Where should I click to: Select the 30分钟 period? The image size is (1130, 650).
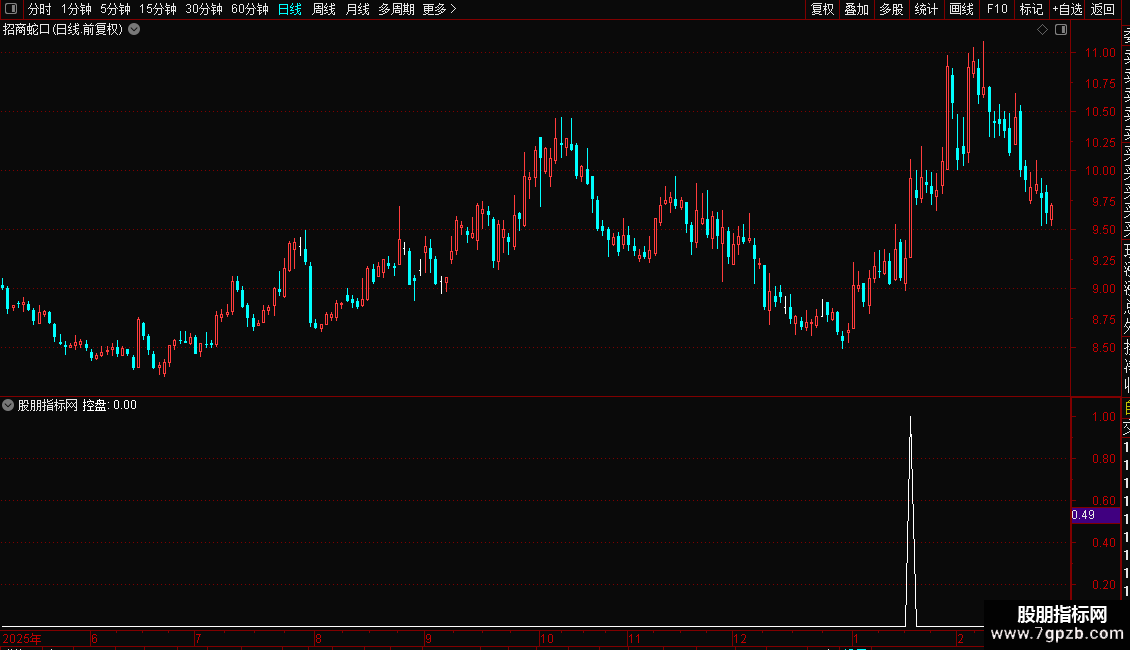204,9
